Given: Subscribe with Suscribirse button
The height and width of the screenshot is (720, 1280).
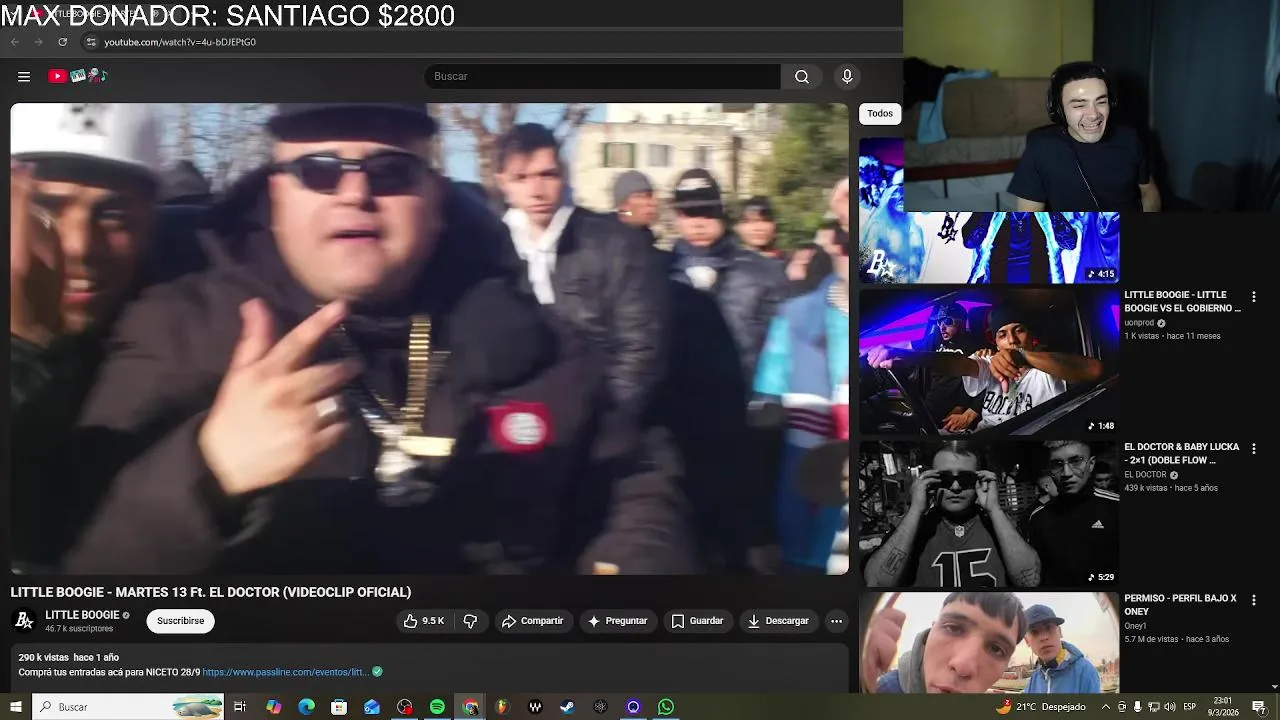Looking at the screenshot, I should point(180,621).
